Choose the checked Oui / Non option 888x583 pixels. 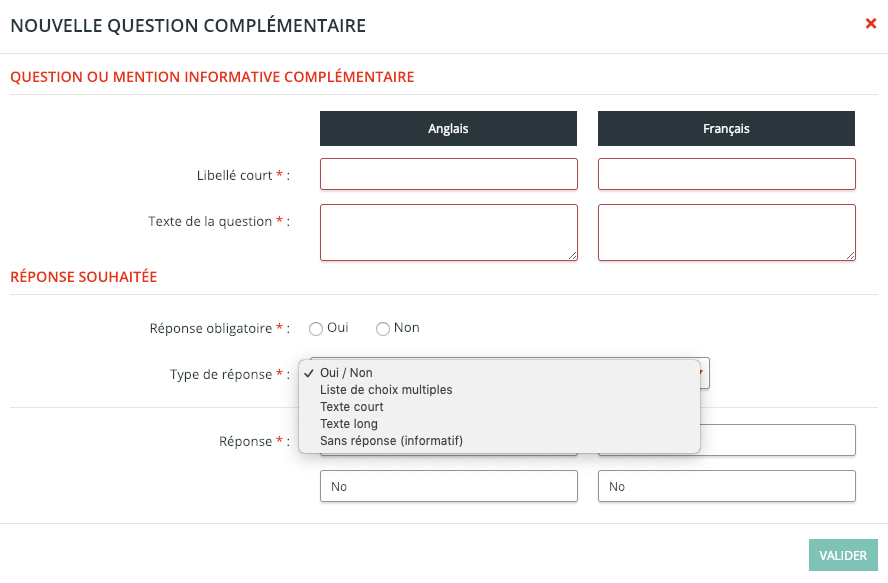coord(346,373)
